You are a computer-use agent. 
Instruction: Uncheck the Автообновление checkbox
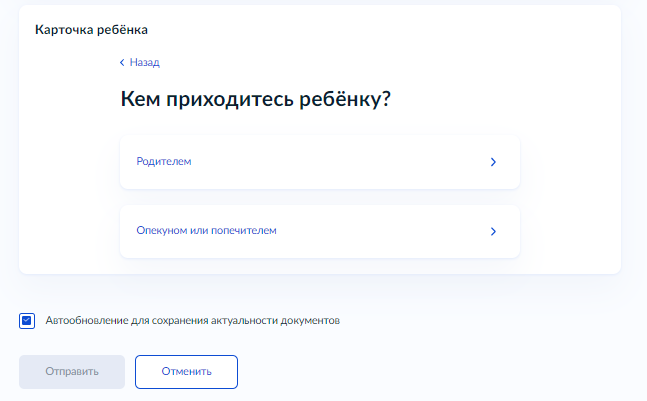click(28, 321)
